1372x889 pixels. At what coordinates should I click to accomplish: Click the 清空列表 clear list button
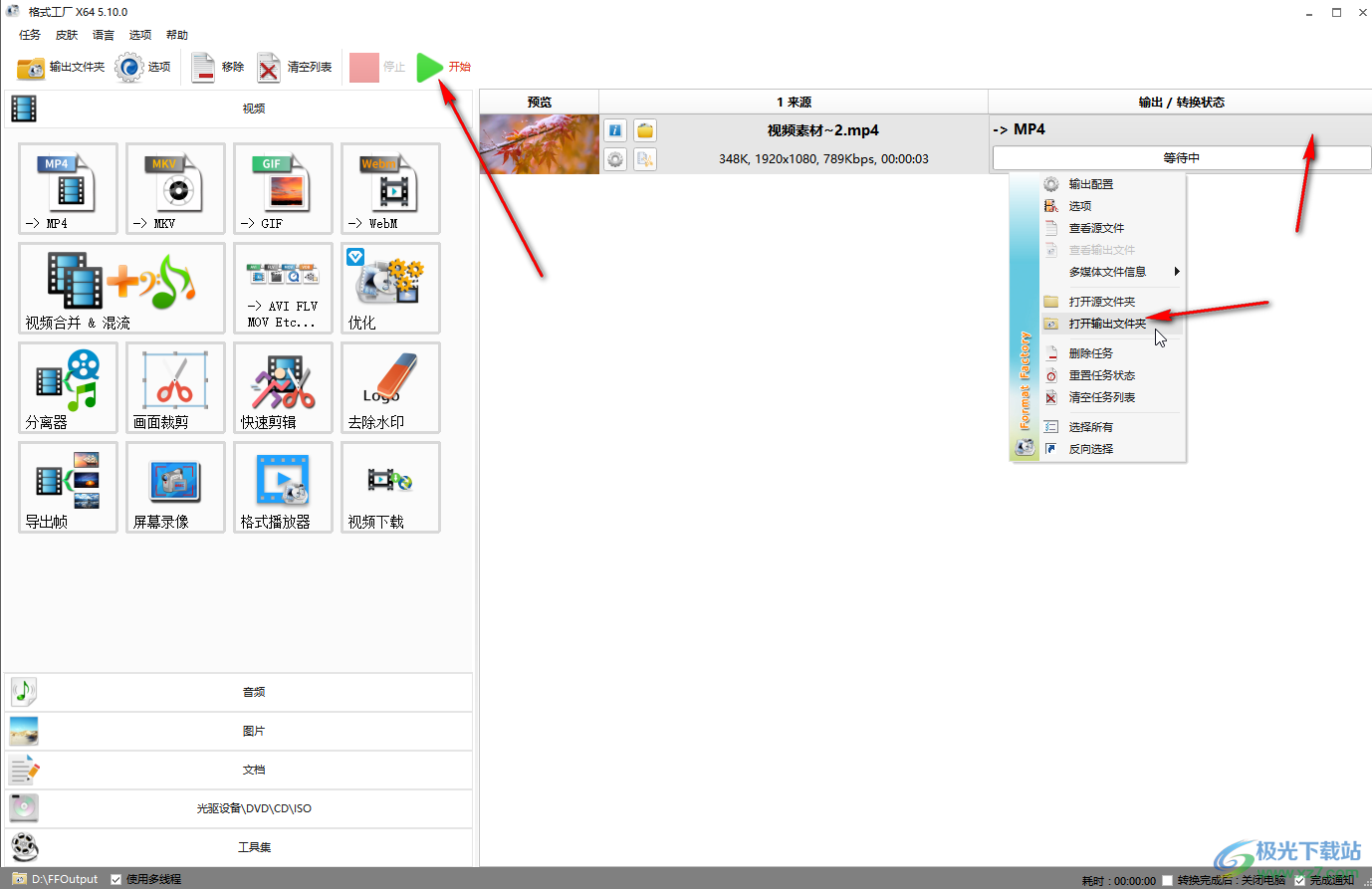tap(294, 67)
